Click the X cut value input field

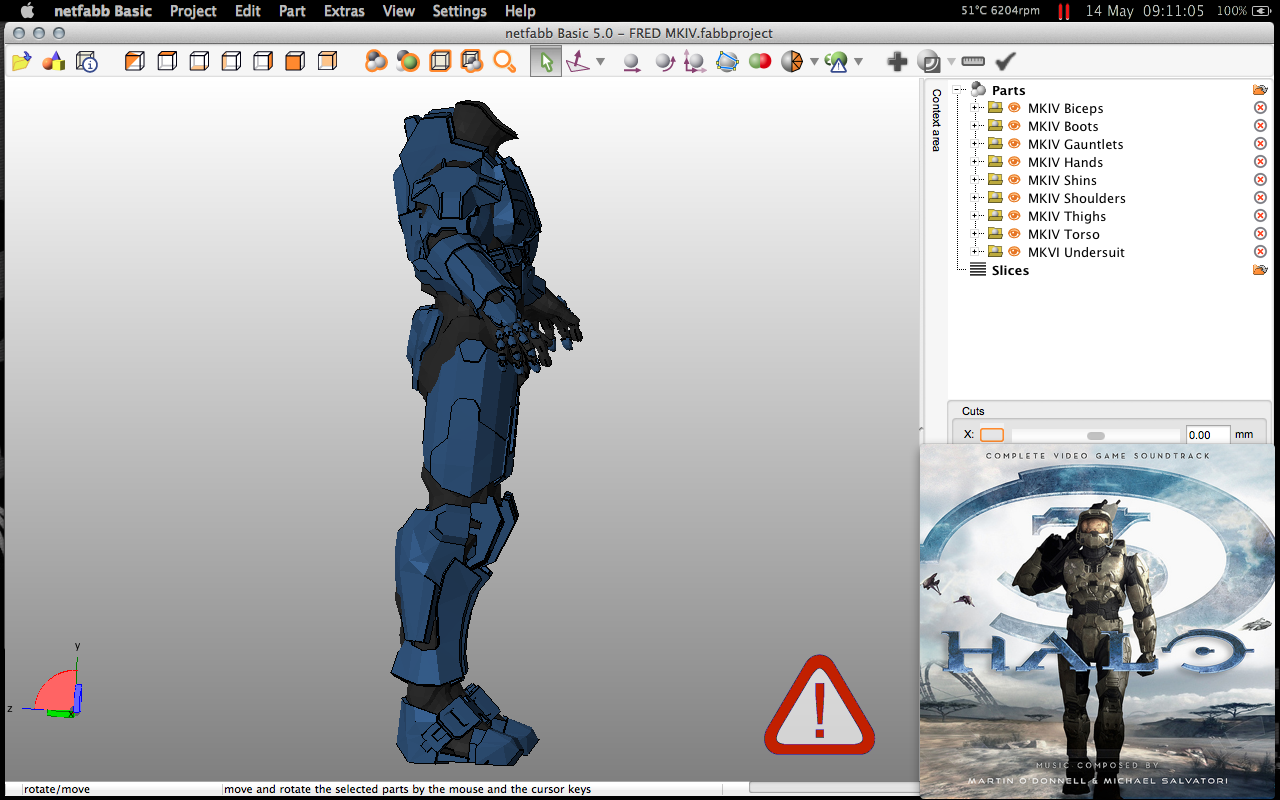(1207, 435)
